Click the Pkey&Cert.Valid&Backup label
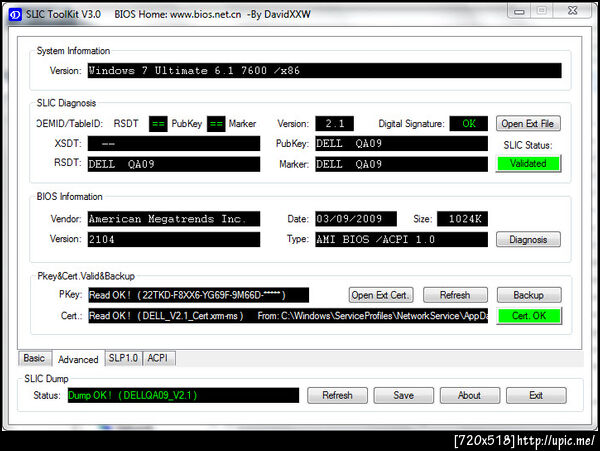 [86, 276]
